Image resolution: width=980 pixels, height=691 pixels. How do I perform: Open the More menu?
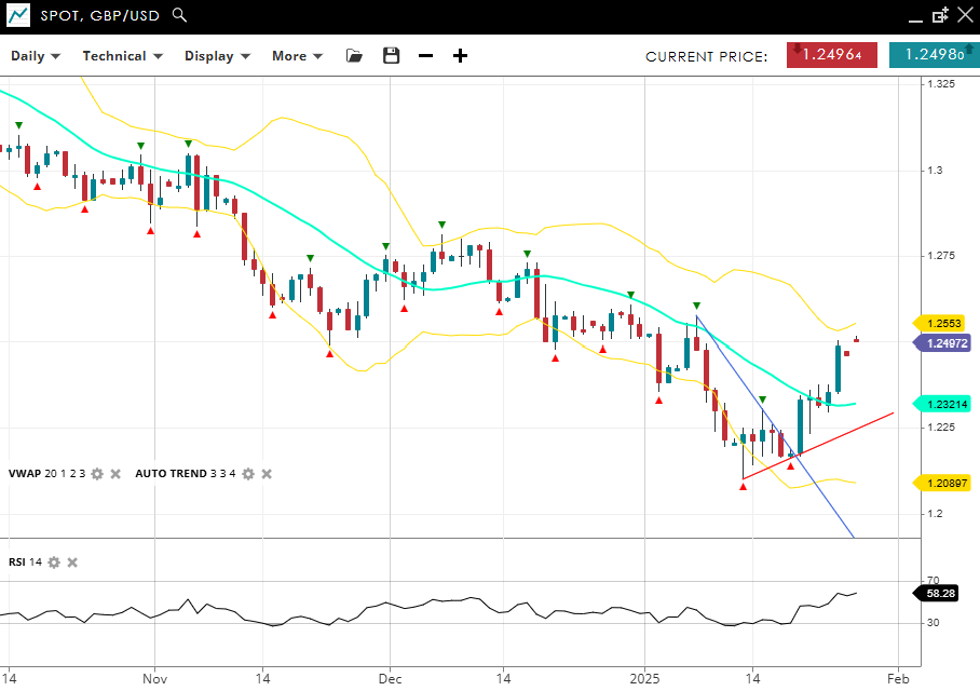pos(297,56)
